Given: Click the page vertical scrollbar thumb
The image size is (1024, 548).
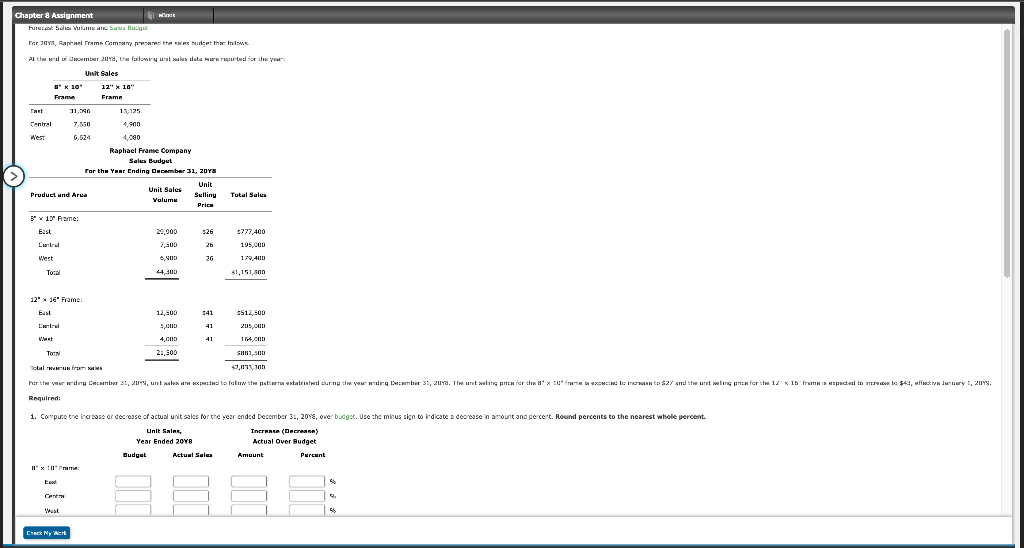Looking at the screenshot, I should 1007,153.
